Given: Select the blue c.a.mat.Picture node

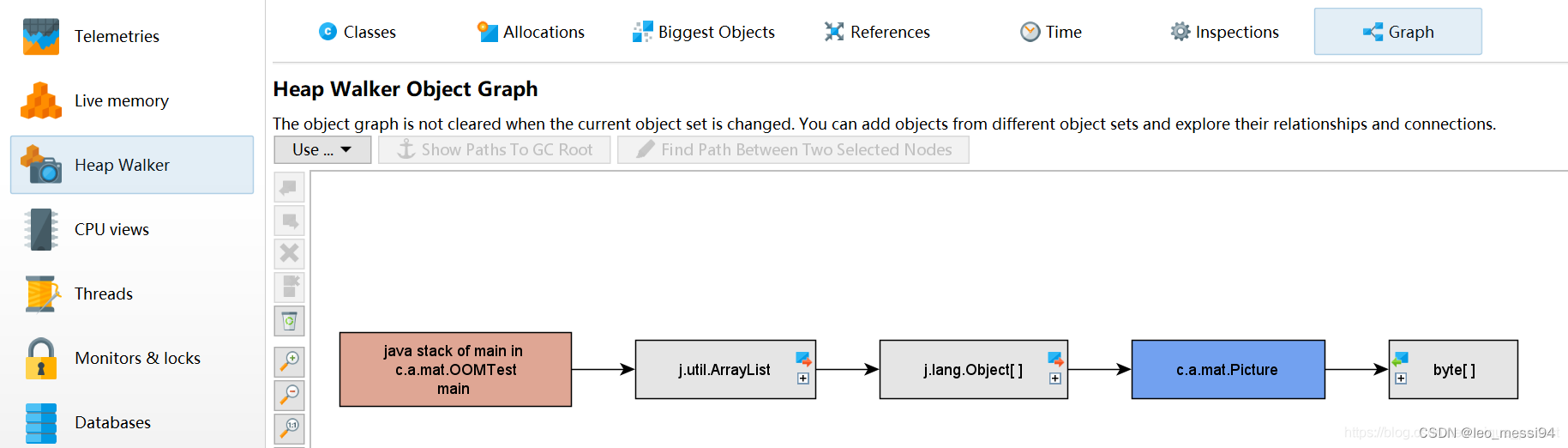Looking at the screenshot, I should point(1228,369).
